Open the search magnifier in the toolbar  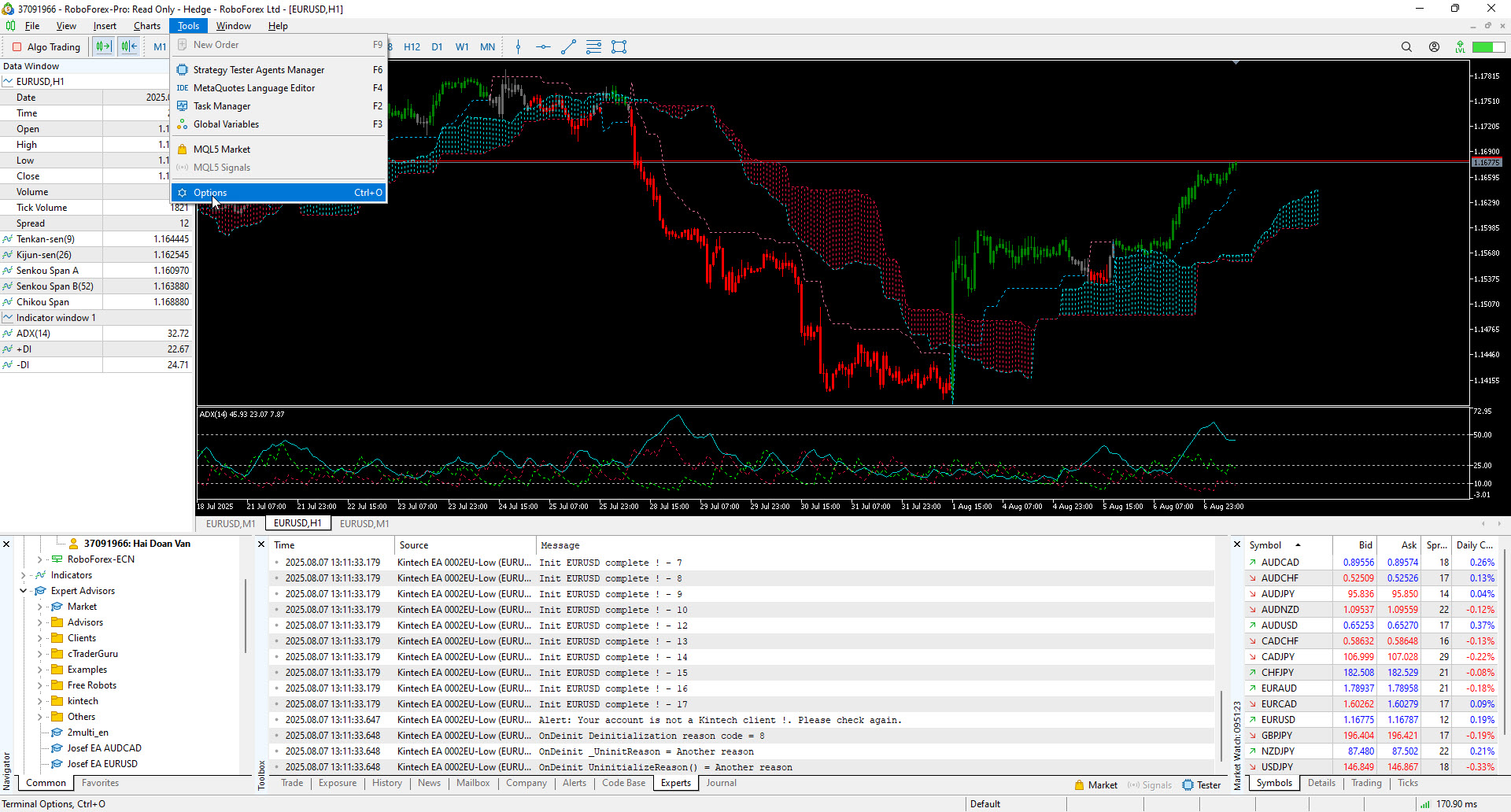pyautogui.click(x=1406, y=47)
